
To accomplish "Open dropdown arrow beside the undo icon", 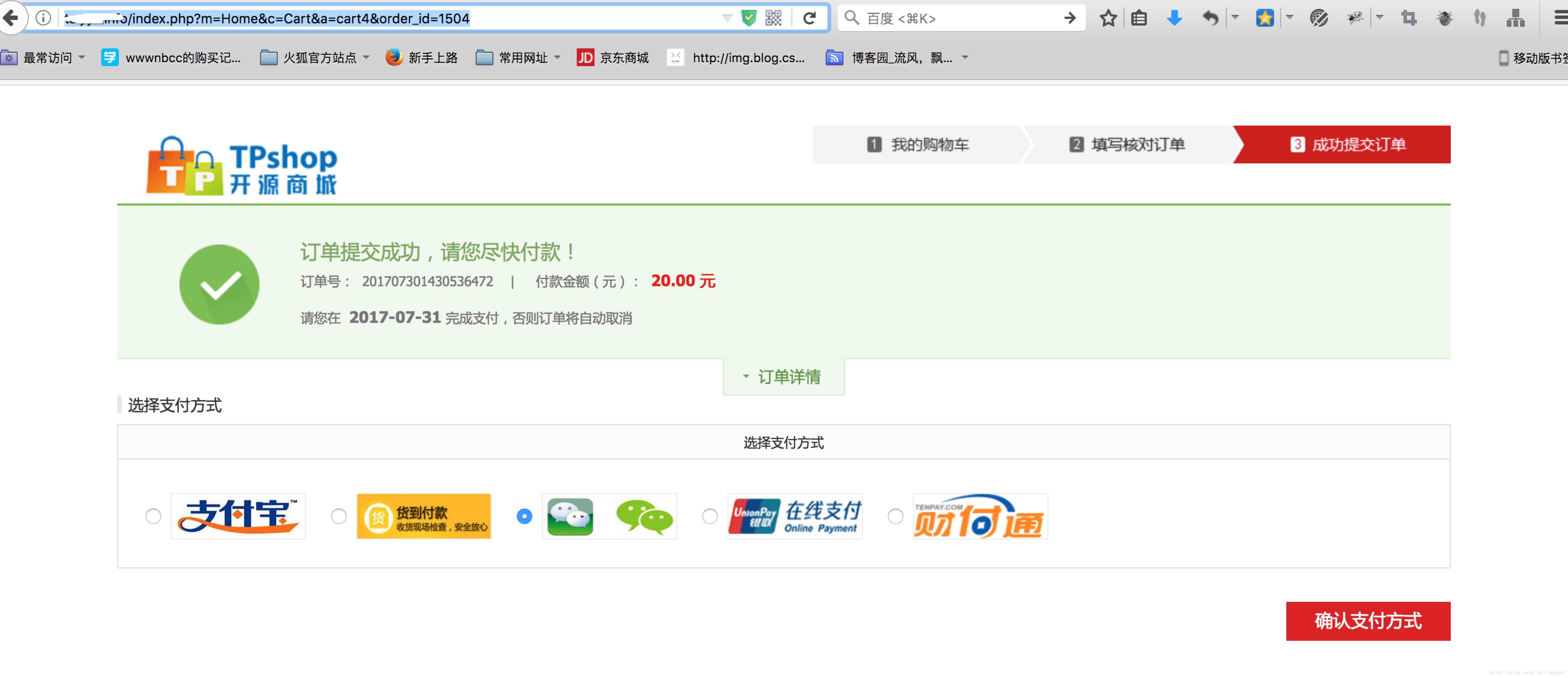I will 1235,18.
